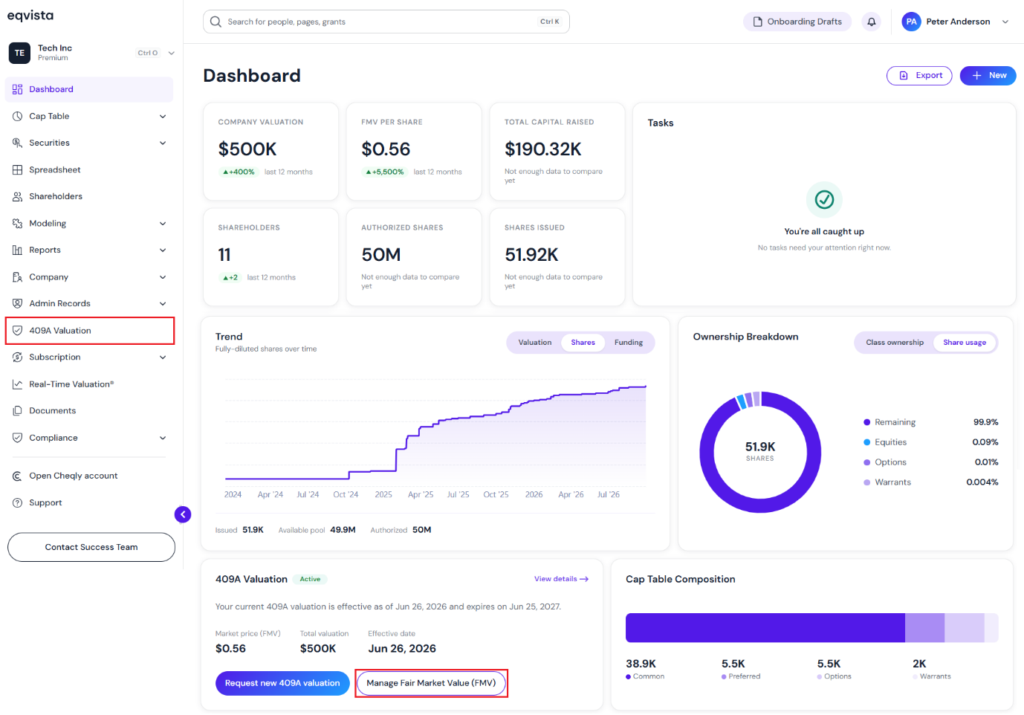
Task: Switch Trend chart to Valuation
Action: pyautogui.click(x=535, y=342)
